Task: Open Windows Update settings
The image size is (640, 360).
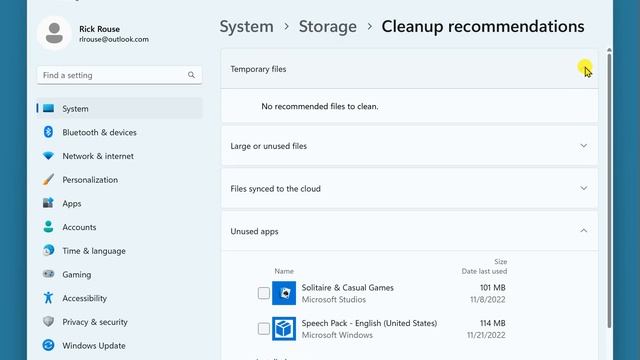Action: coord(119,345)
